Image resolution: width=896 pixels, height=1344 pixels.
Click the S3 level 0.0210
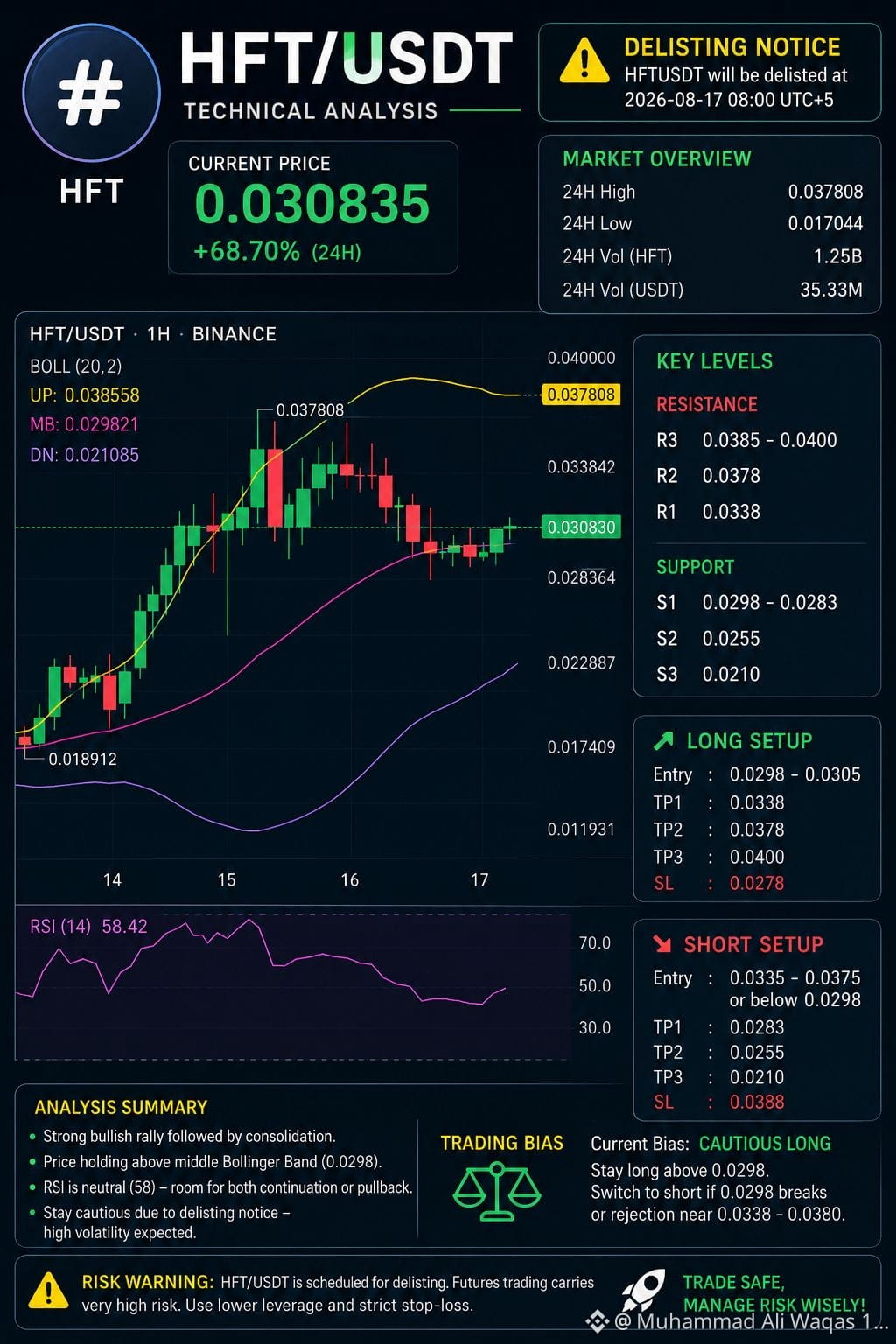pyautogui.click(x=708, y=675)
